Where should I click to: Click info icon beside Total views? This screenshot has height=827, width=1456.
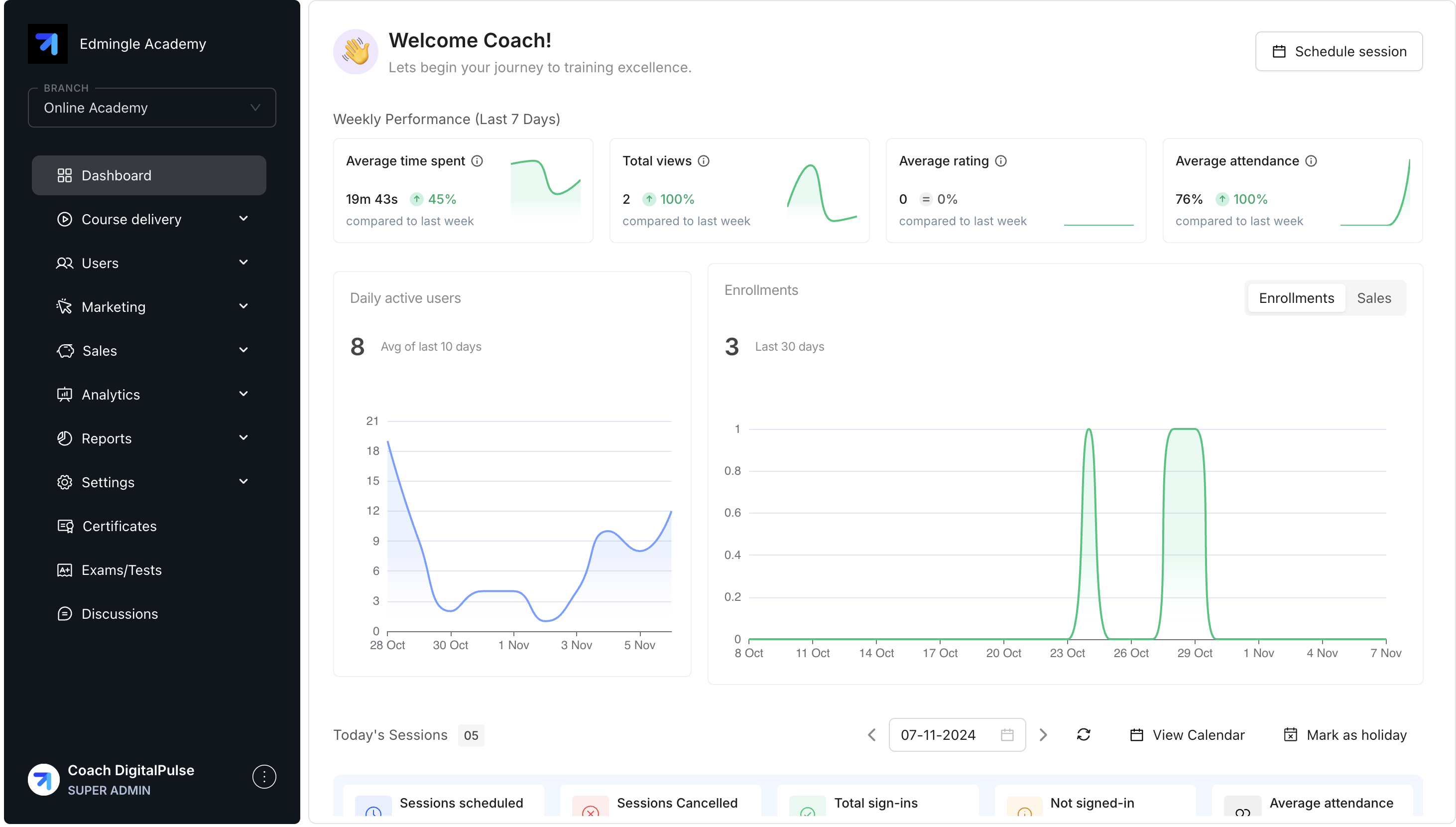703,161
